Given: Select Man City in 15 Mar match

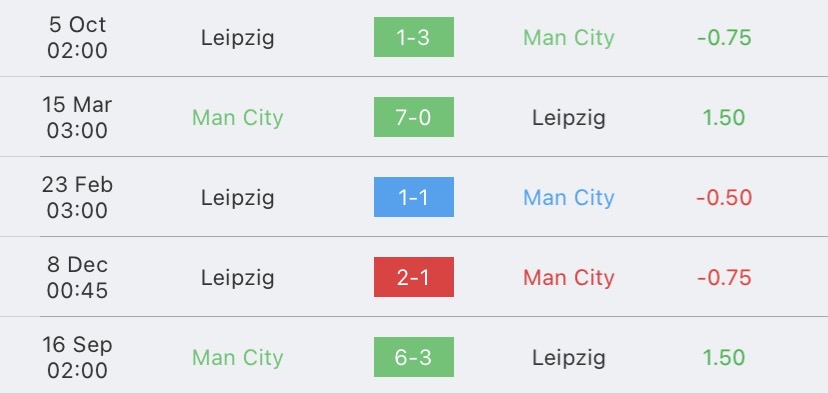Looking at the screenshot, I should (x=238, y=117).
